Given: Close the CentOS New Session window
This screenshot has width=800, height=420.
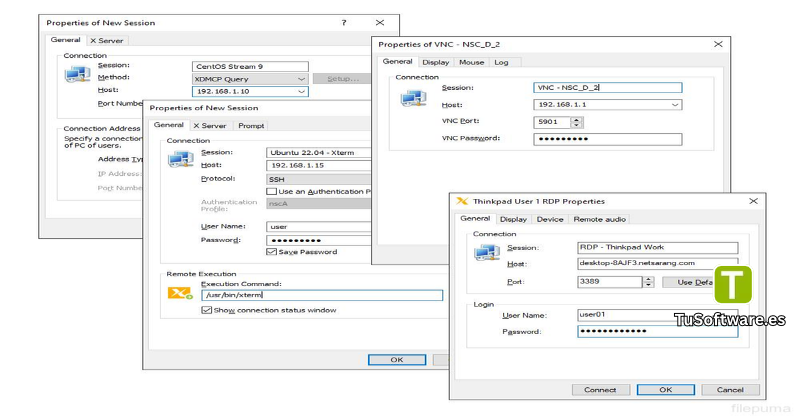Looking at the screenshot, I should point(380,22).
